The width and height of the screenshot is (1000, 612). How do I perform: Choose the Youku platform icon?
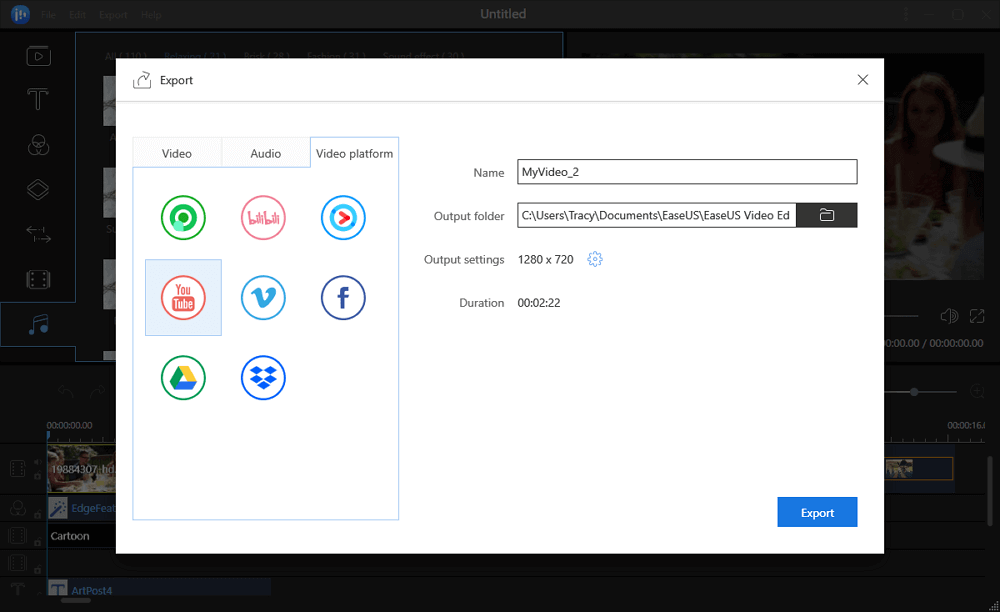pos(343,217)
